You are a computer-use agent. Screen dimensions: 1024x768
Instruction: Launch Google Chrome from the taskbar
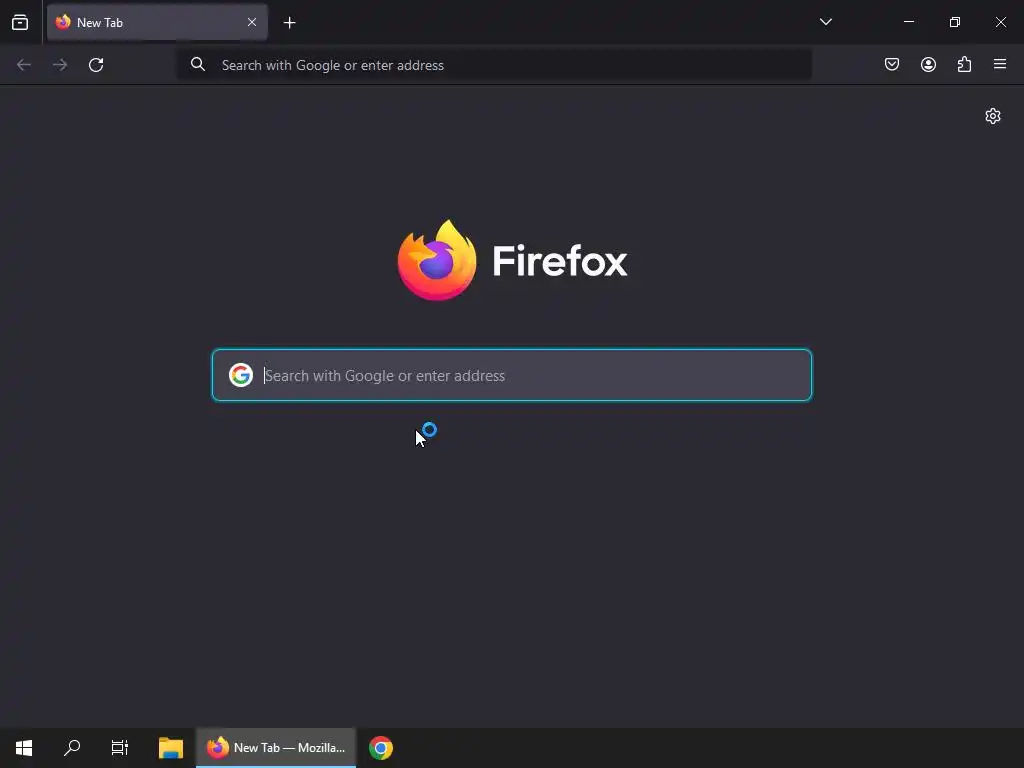[x=381, y=748]
